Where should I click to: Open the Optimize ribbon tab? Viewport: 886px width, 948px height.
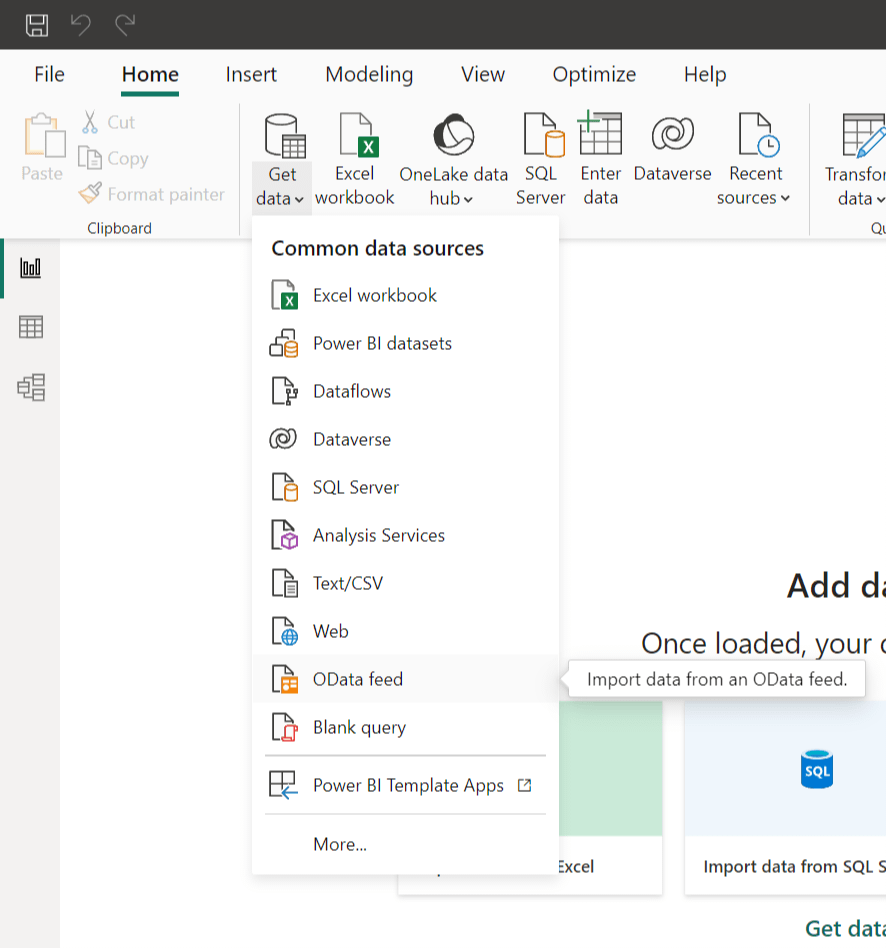tap(594, 74)
